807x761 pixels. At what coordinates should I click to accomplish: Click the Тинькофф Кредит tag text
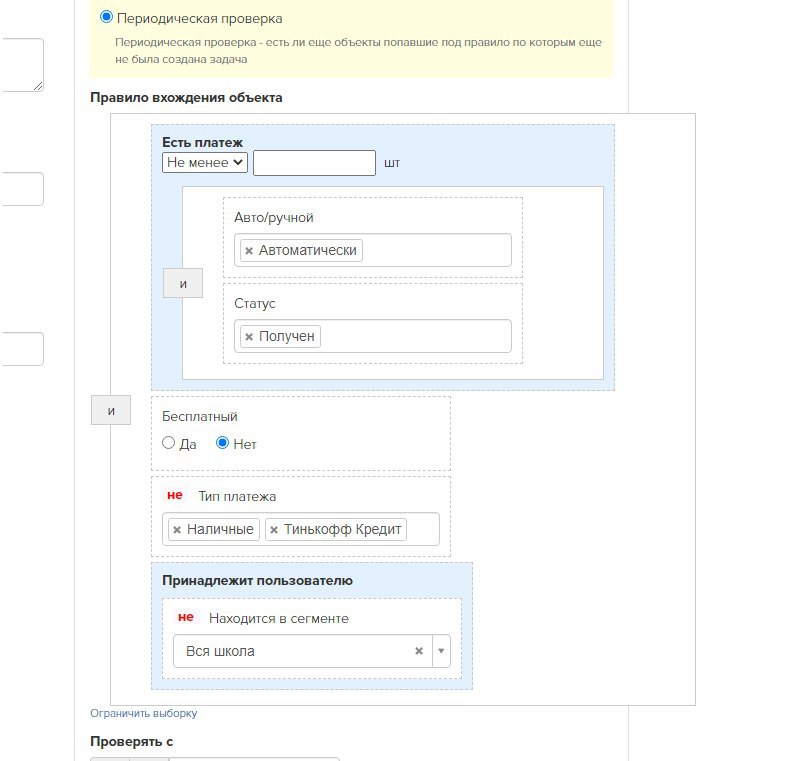[x=343, y=529]
